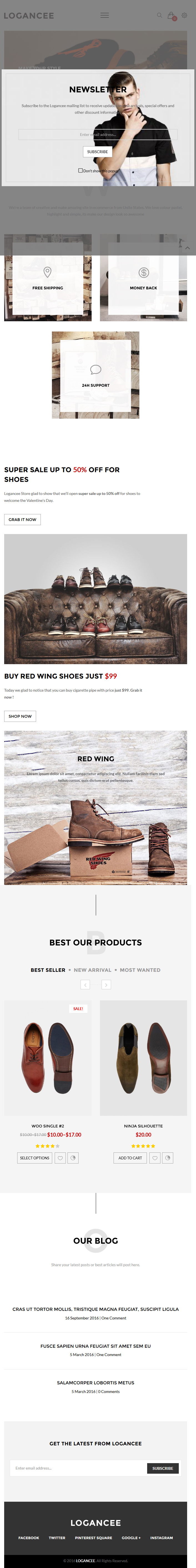Open the settings gear in header

pyautogui.click(x=184, y=15)
